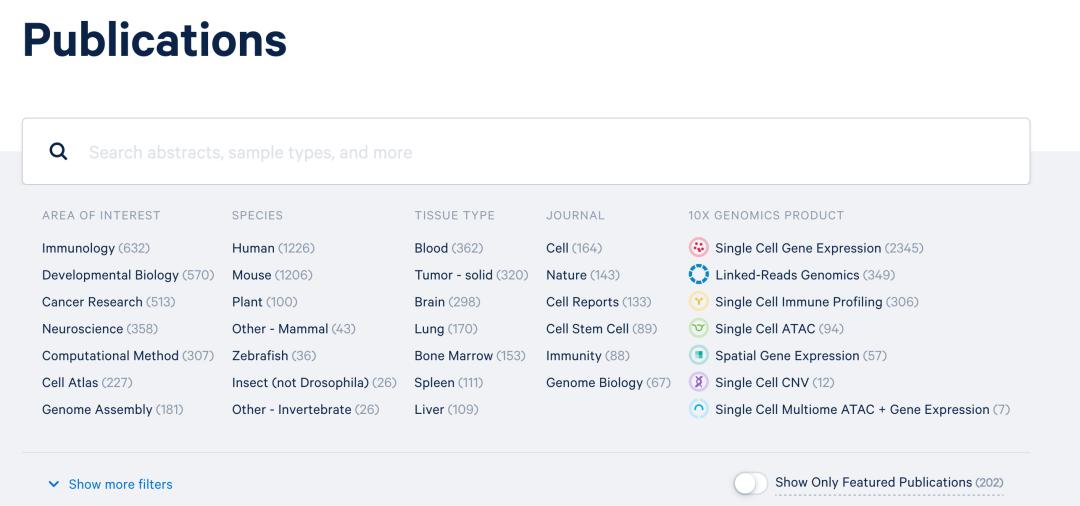
Task: Click the Linked-Reads Genomics icon
Action: coord(699,275)
